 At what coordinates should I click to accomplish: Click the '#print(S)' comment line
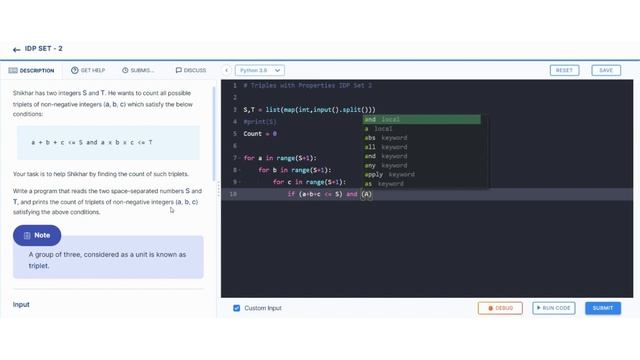(x=260, y=122)
